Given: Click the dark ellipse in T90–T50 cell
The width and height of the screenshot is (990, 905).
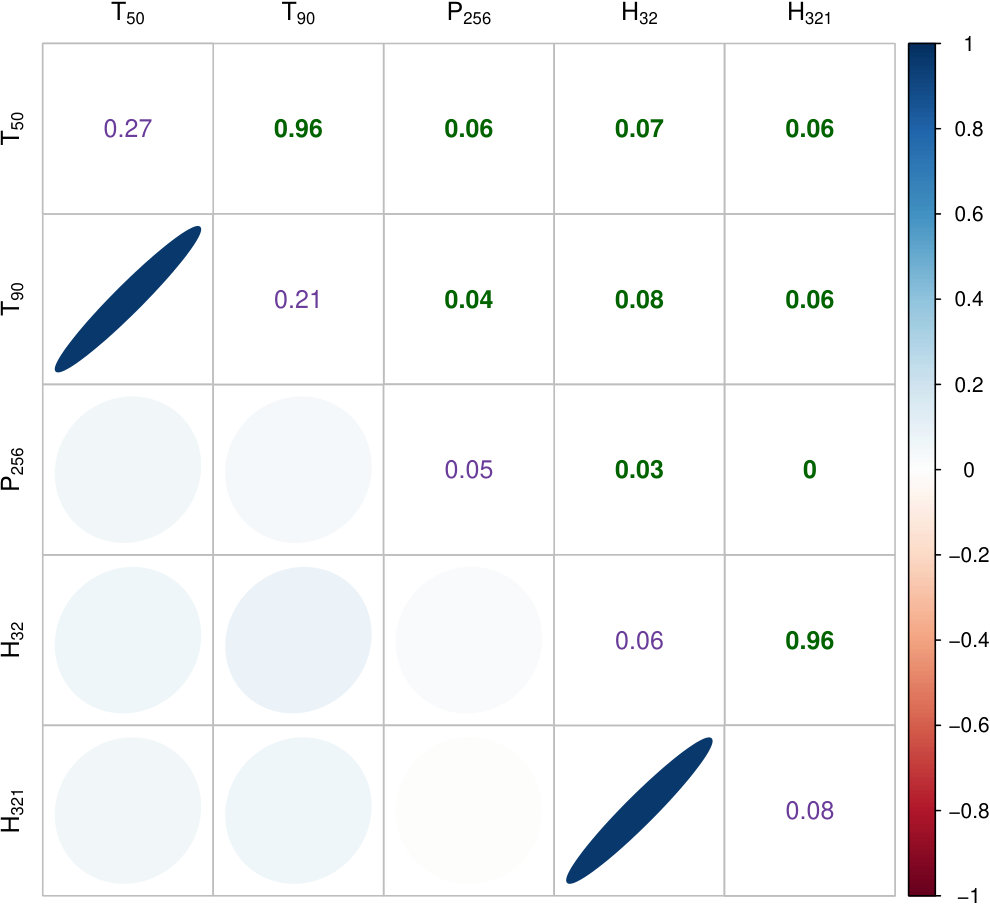Looking at the screenshot, I should 128,299.
